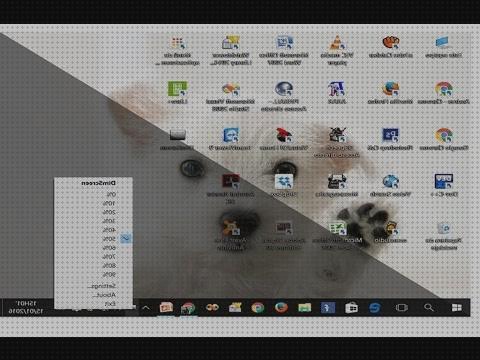
Task: Open Microsoft Store from the taskbar
Action: (351, 307)
